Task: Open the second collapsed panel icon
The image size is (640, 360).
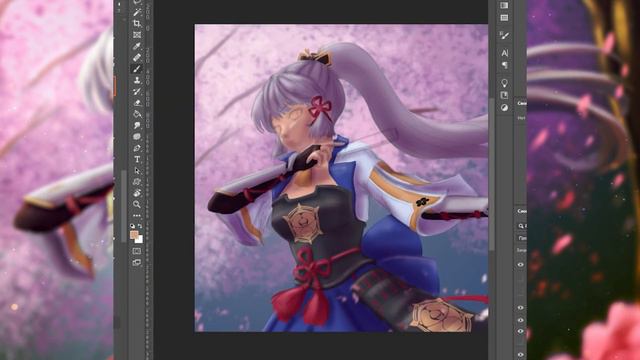Action: pos(504,18)
